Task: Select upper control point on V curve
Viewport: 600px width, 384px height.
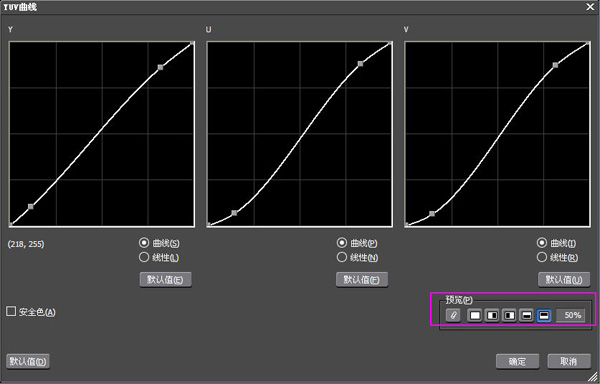Action: pyautogui.click(x=556, y=65)
